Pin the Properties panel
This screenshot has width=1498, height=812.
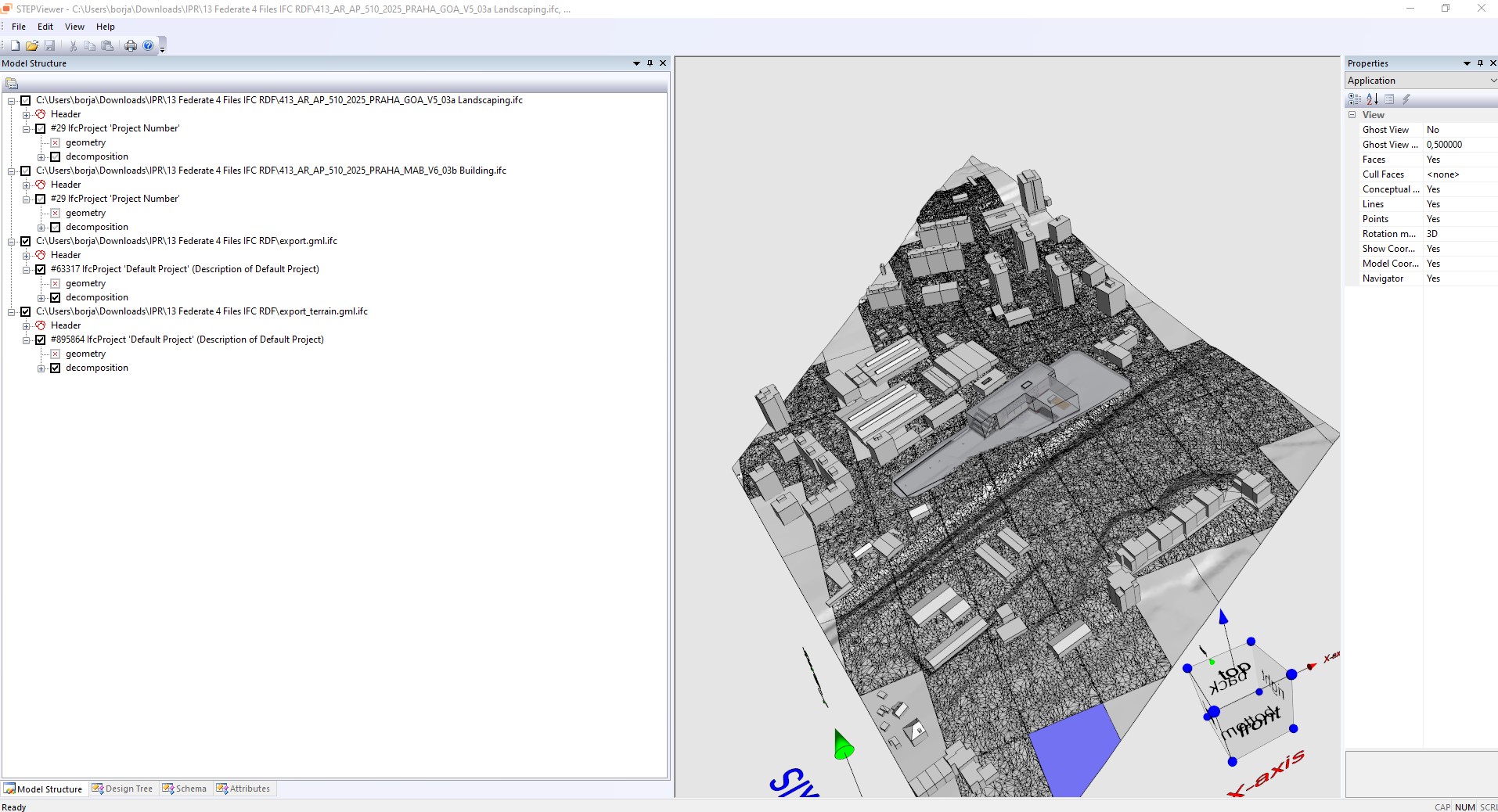pyautogui.click(x=1480, y=63)
